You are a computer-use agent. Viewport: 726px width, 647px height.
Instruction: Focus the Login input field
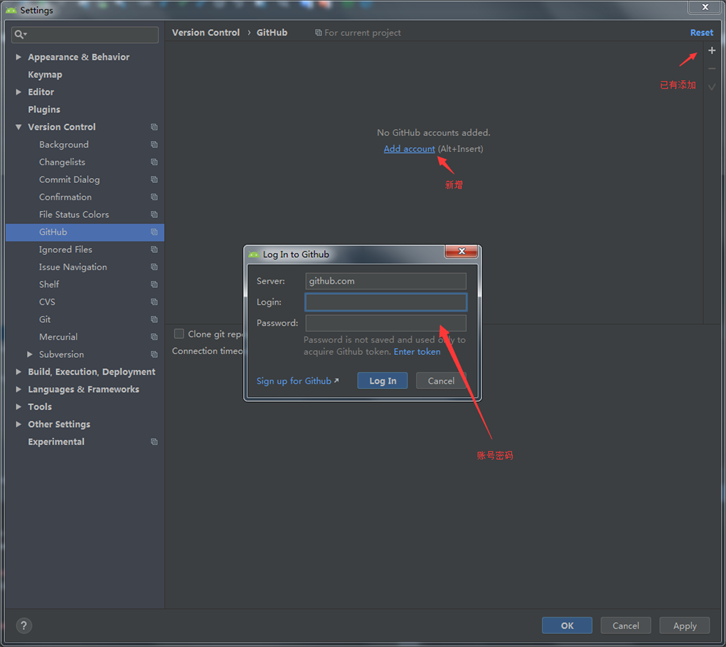click(x=386, y=302)
